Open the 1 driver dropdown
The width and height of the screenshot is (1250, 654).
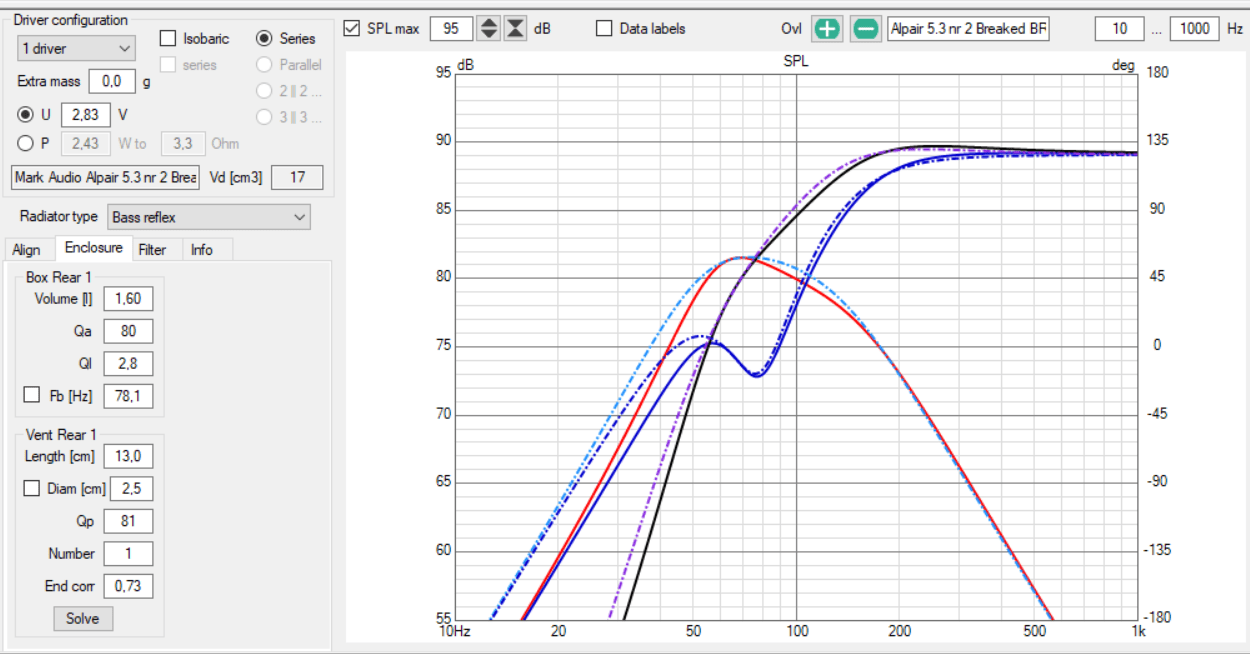pyautogui.click(x=76, y=48)
